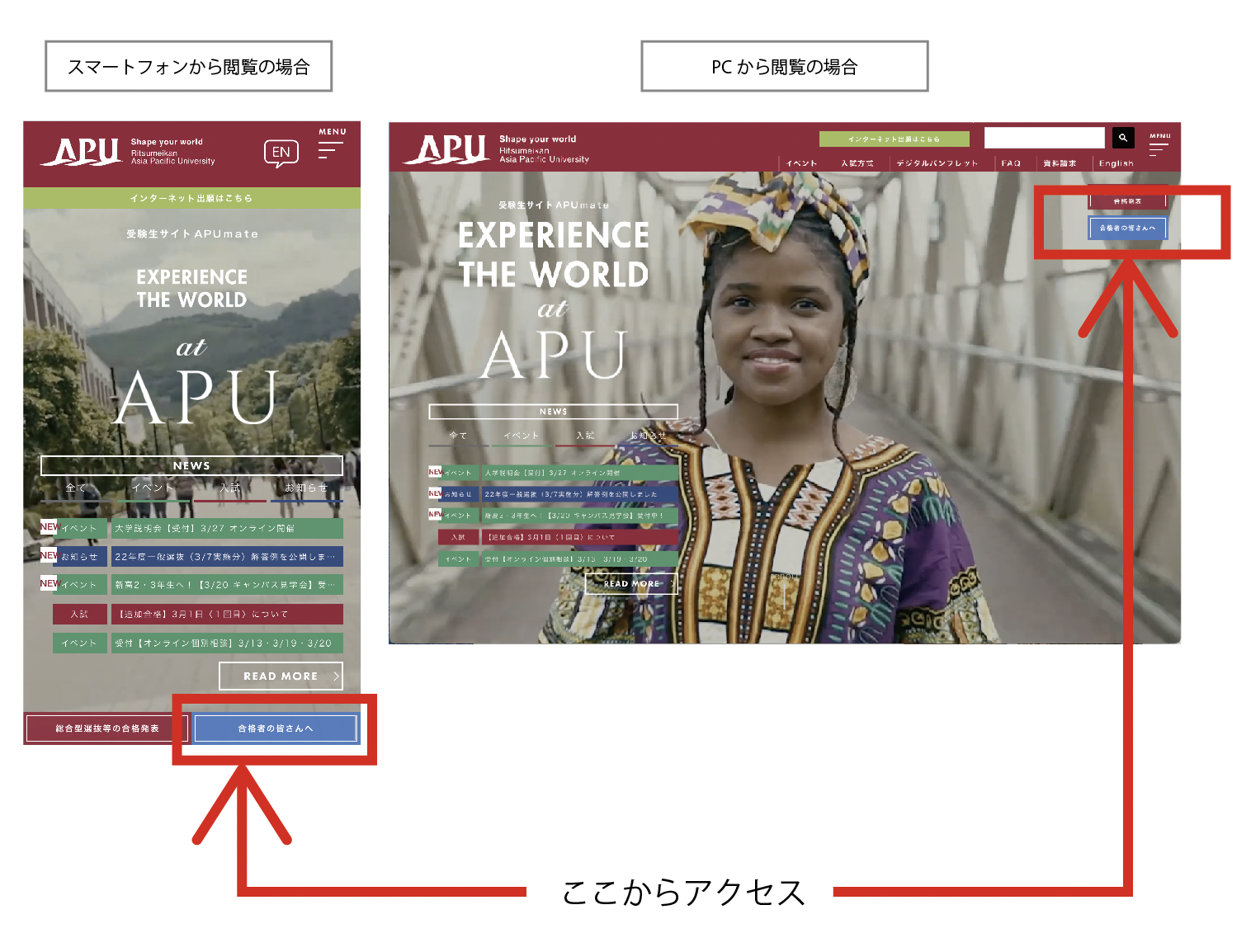Click the APU logo in the PC header

(x=454, y=148)
